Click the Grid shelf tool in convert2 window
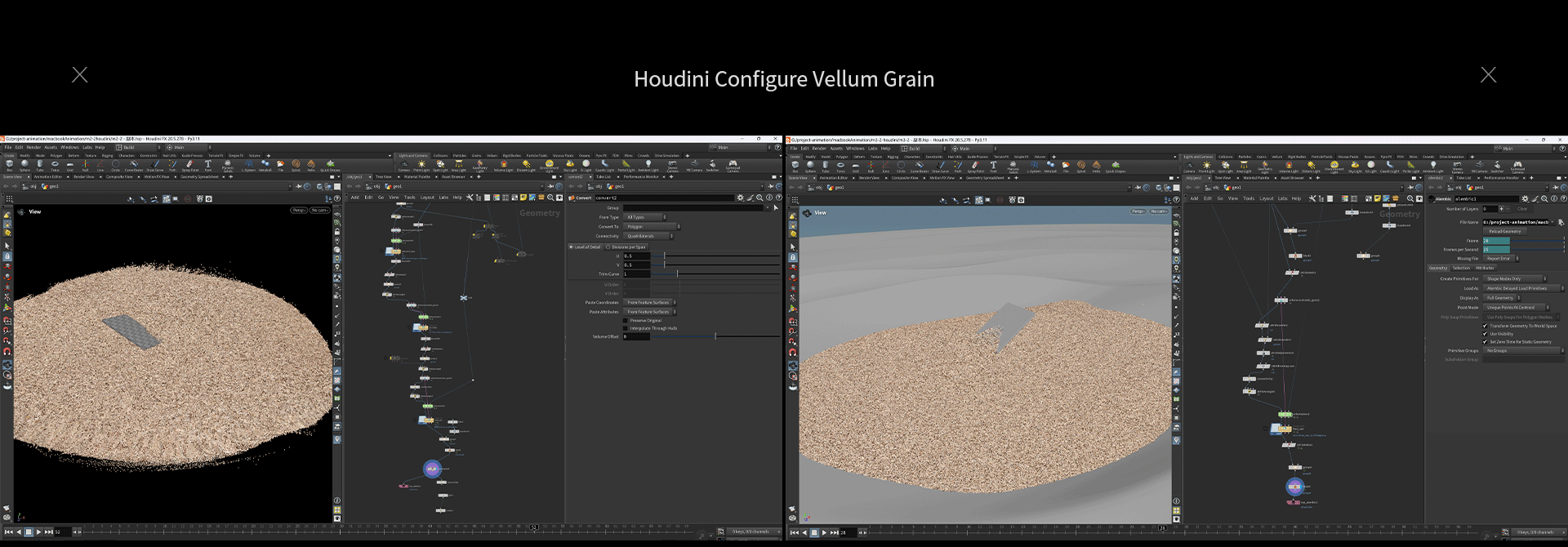Screen dimensions: 1568x547 (x=70, y=166)
